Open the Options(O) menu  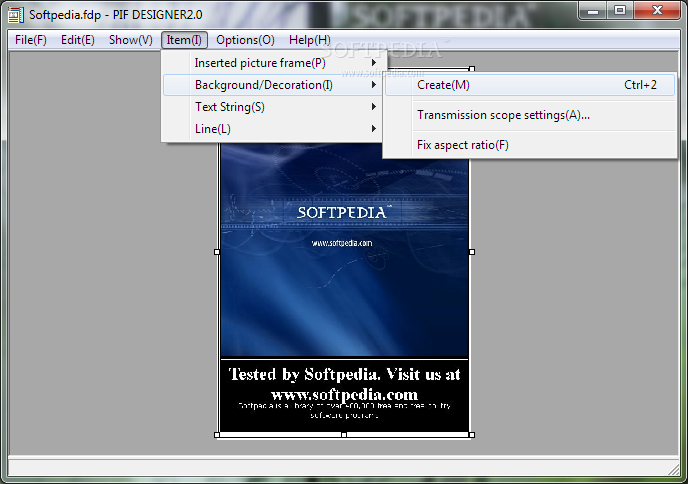pos(245,40)
